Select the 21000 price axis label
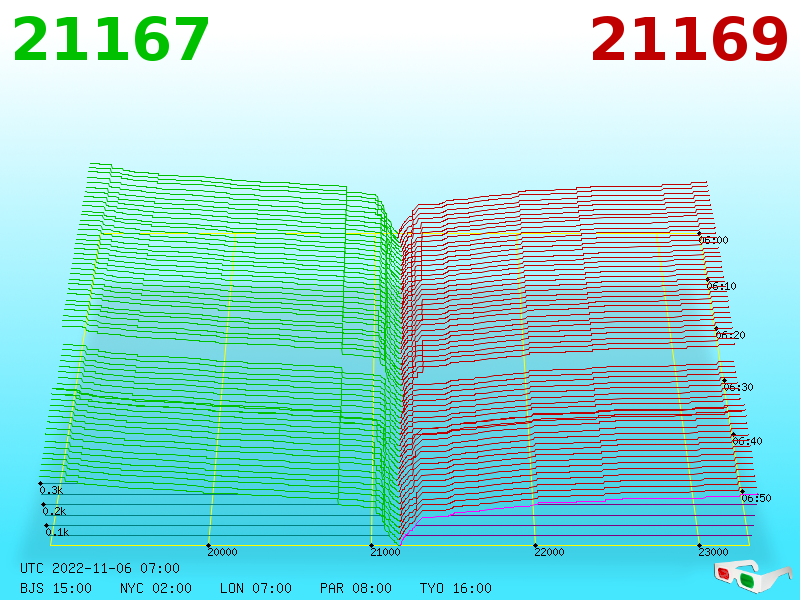 [x=386, y=552]
